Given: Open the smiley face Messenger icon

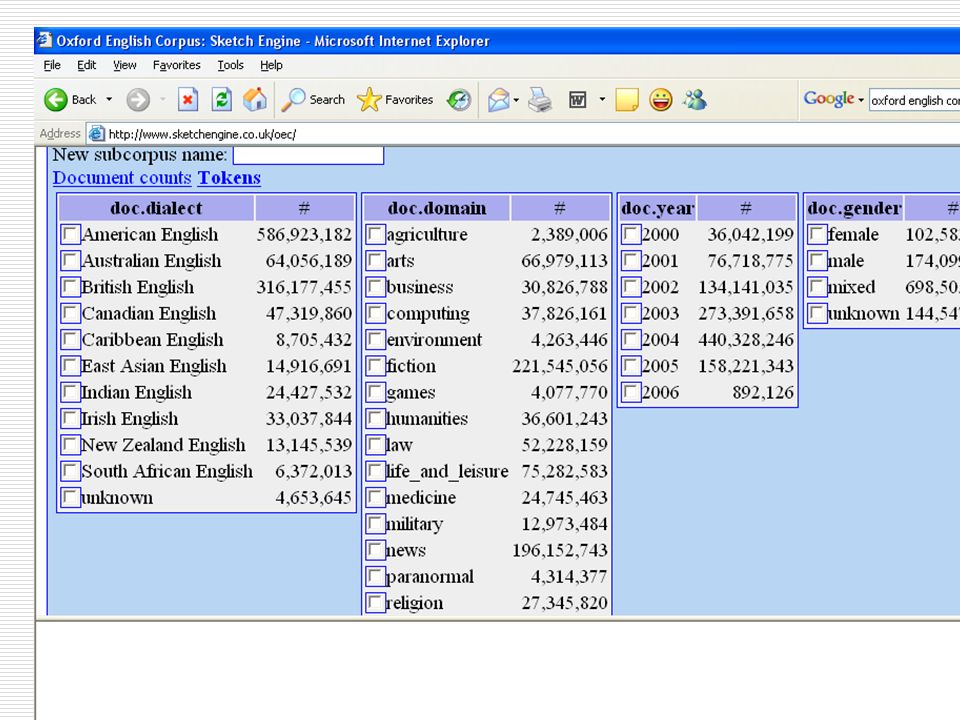Looking at the screenshot, I should pyautogui.click(x=661, y=99).
